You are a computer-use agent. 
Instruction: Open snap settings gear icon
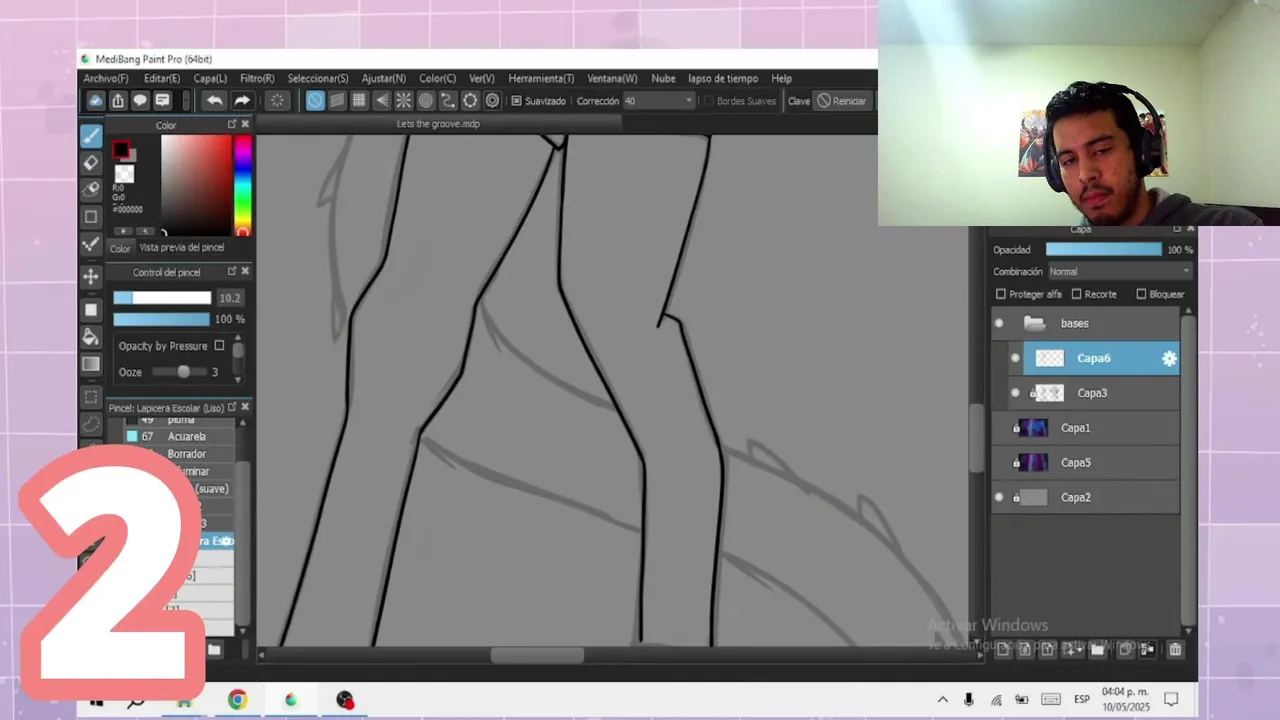click(492, 100)
